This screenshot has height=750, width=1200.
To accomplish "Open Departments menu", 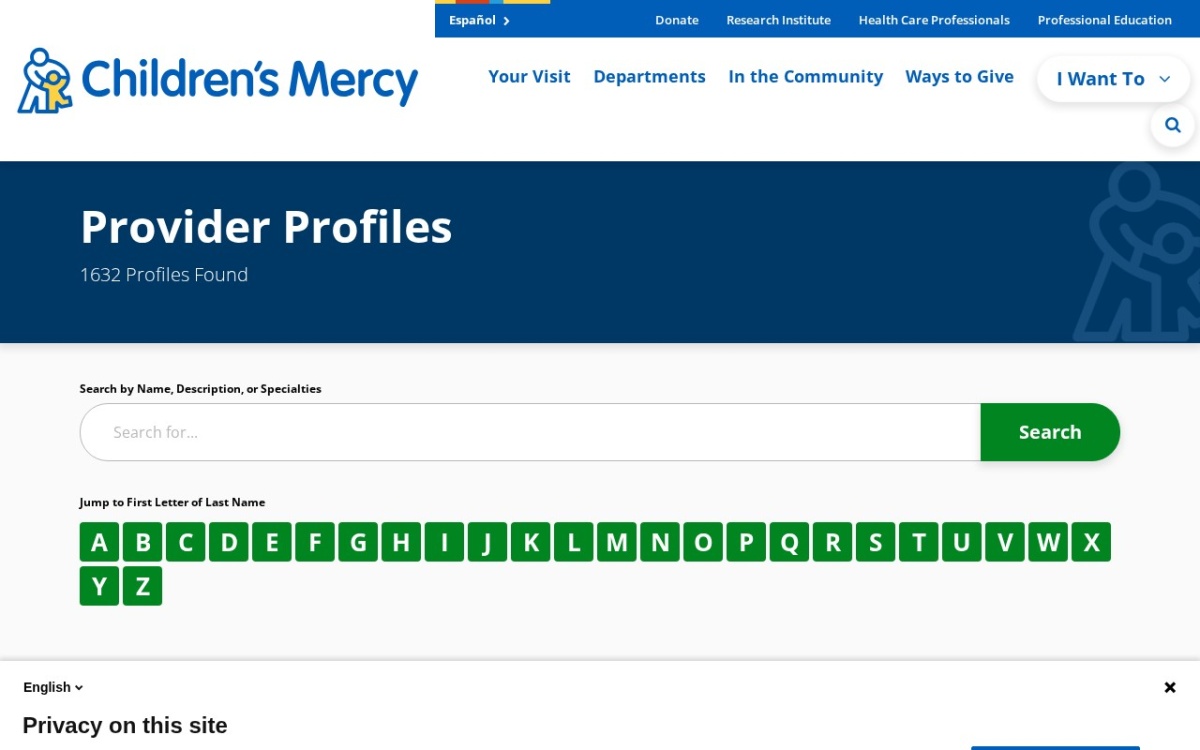I will coord(649,77).
